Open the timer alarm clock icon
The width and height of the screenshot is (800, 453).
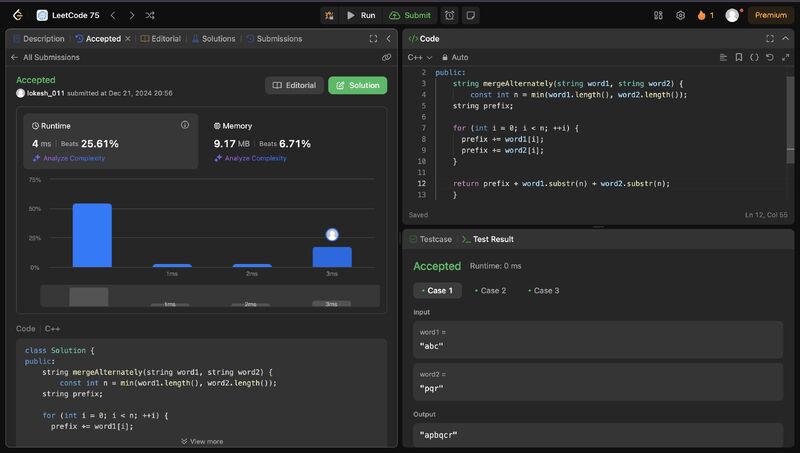[x=450, y=15]
